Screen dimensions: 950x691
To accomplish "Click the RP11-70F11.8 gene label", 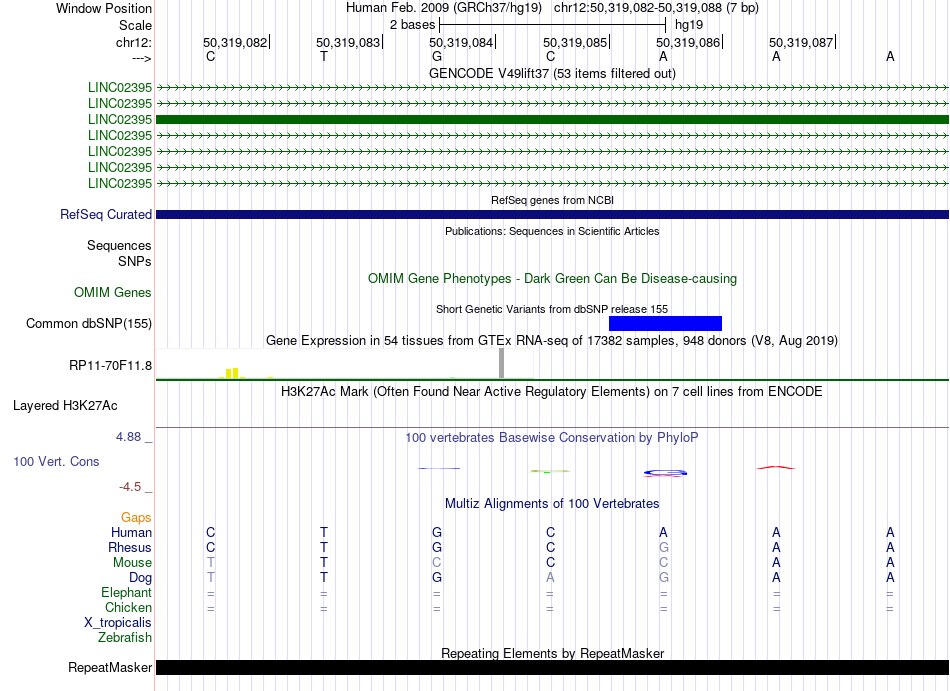I will 110,365.
